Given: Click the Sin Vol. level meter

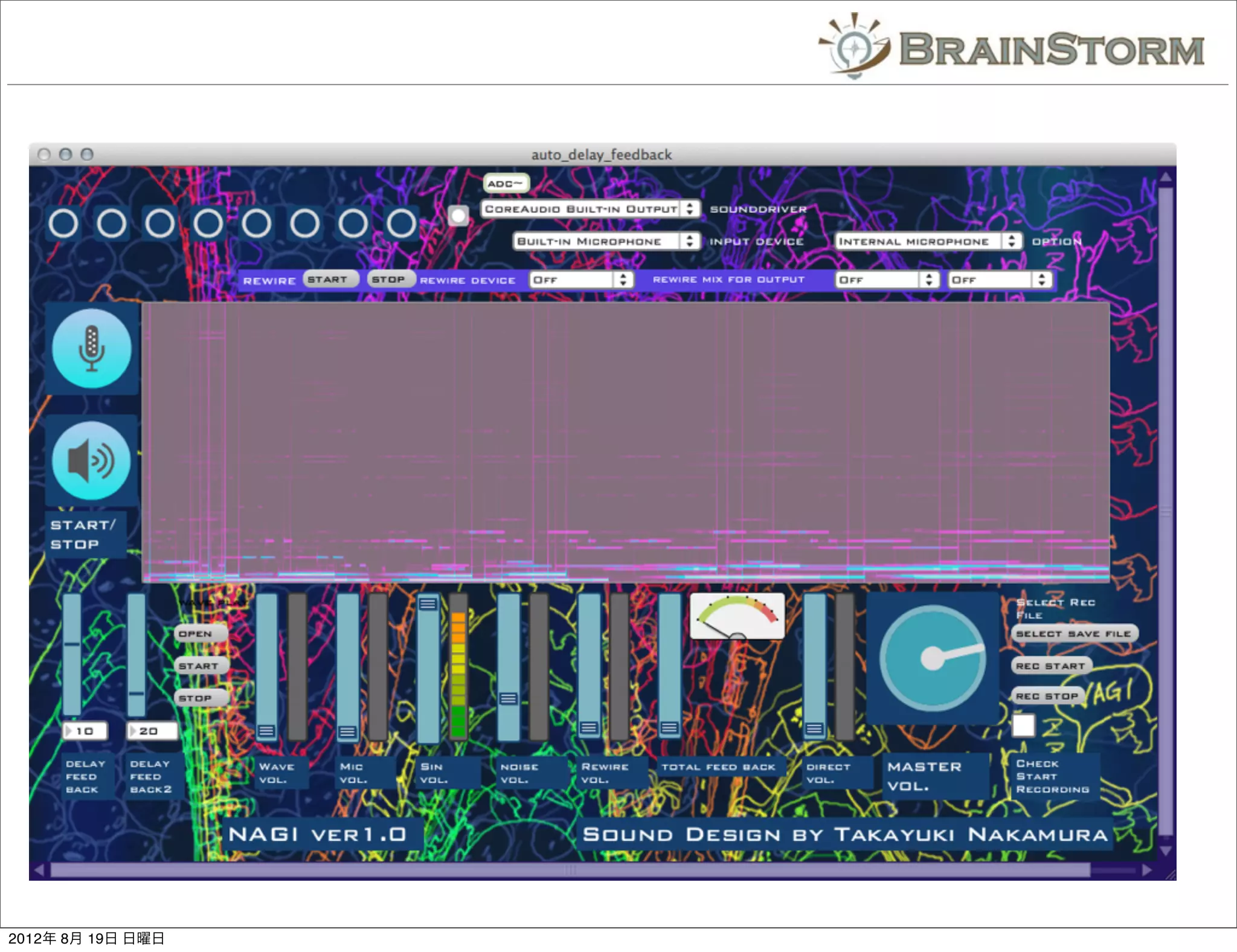Looking at the screenshot, I should click(x=458, y=667).
